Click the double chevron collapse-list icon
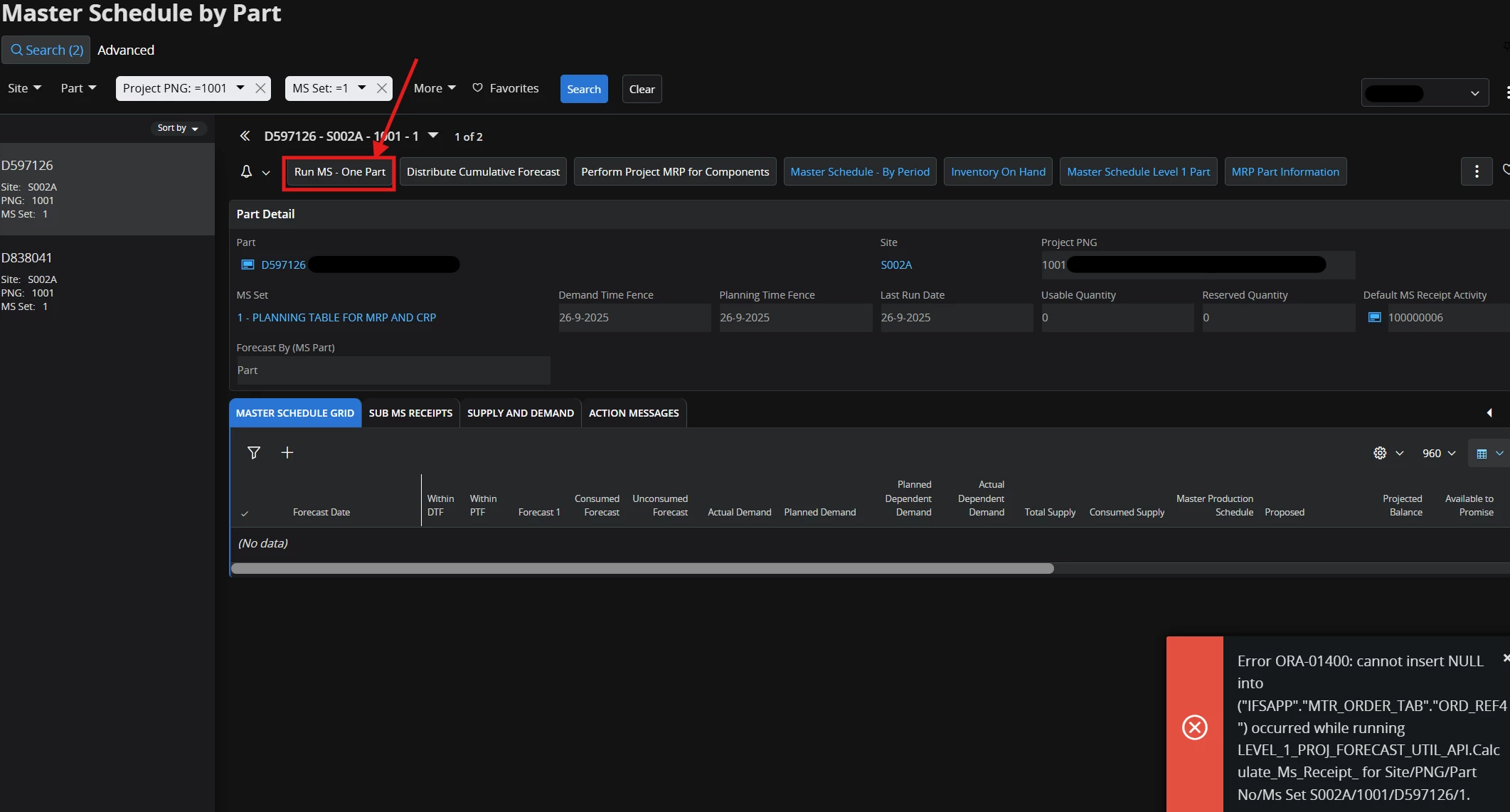This screenshot has height=812, width=1510. point(245,136)
